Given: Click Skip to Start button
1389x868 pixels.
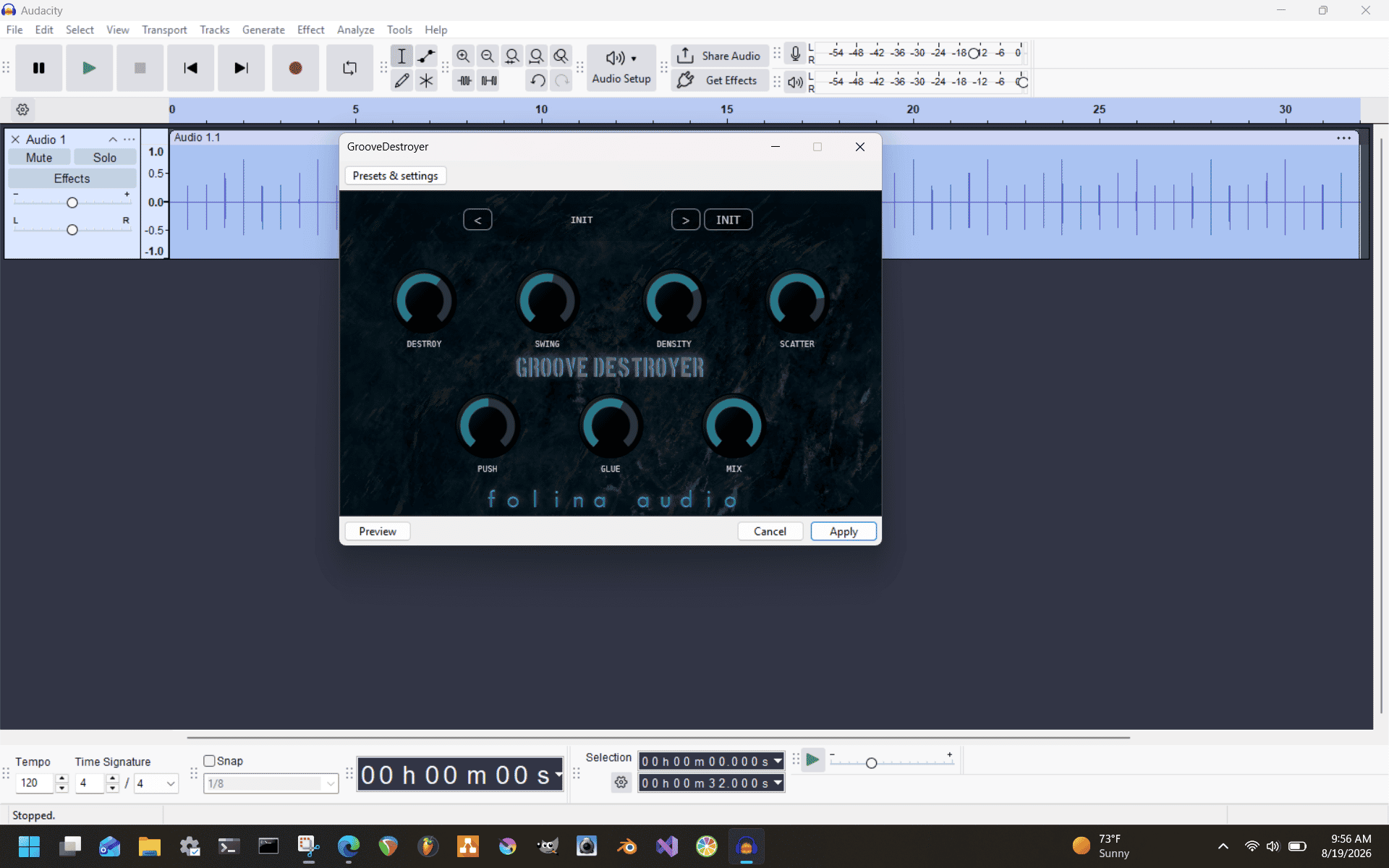Looking at the screenshot, I should coord(190,68).
